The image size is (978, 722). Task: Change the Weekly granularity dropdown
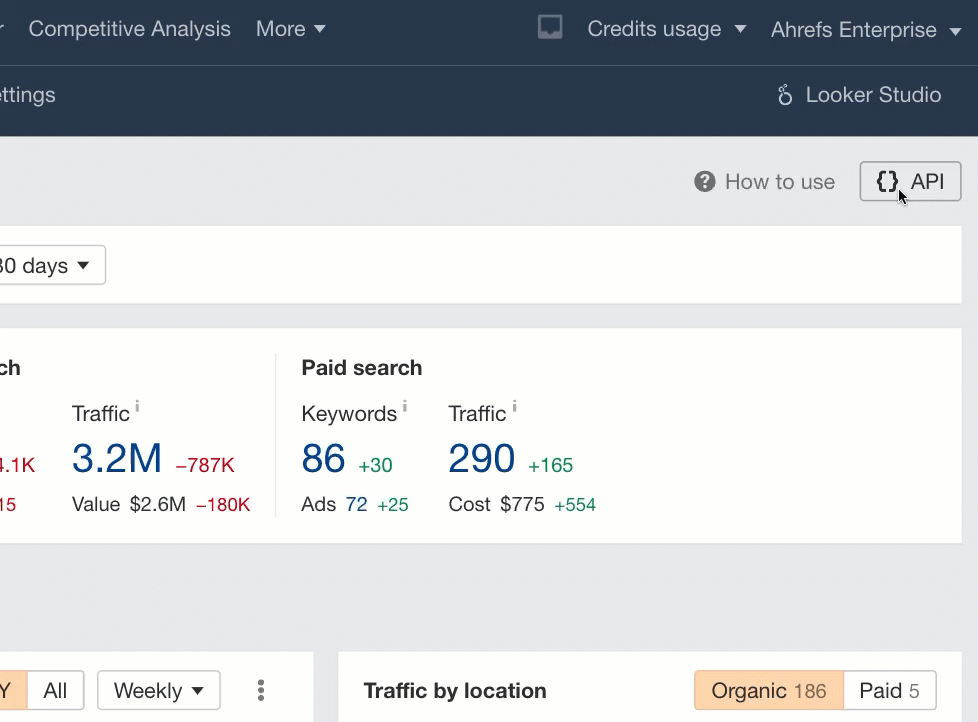click(x=158, y=690)
